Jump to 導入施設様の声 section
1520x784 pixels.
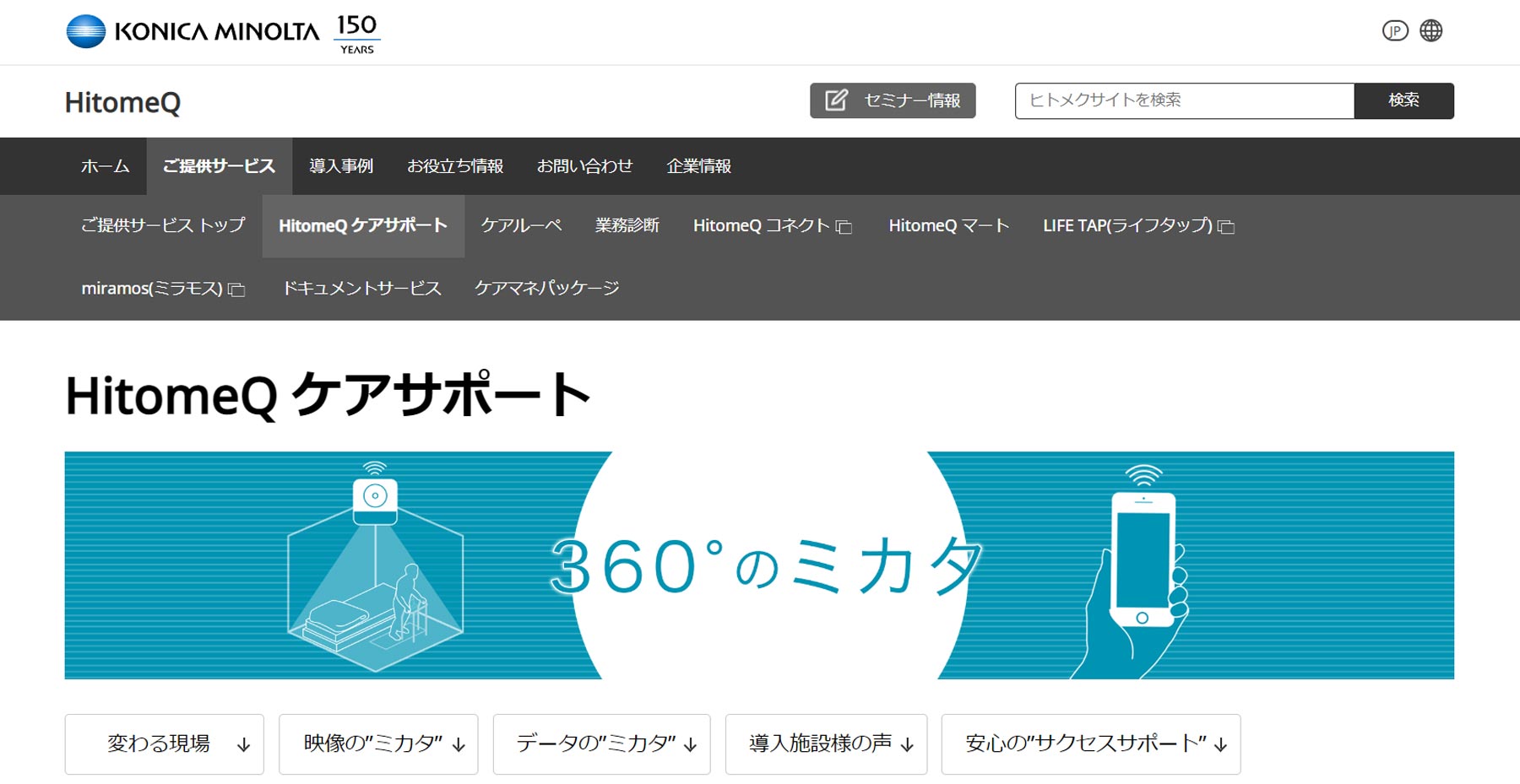pyautogui.click(x=826, y=744)
